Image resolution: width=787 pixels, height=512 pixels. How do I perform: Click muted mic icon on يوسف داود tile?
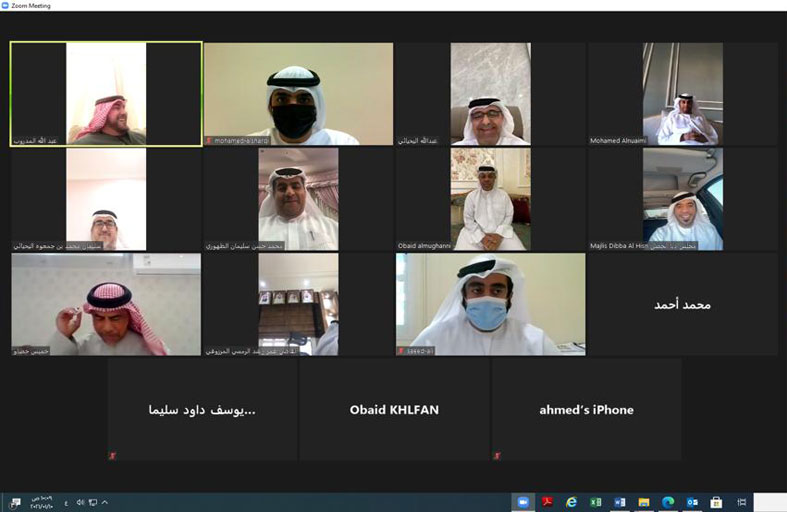[112, 456]
